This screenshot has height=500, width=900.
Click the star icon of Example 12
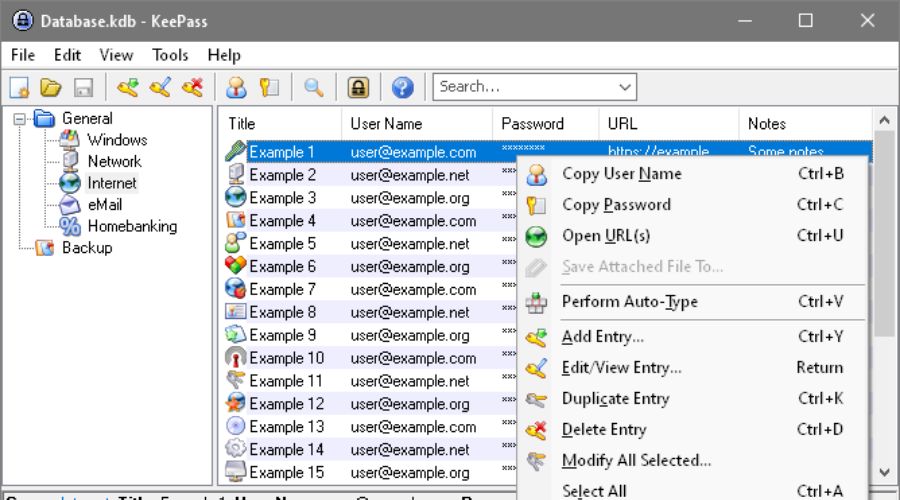tap(235, 403)
